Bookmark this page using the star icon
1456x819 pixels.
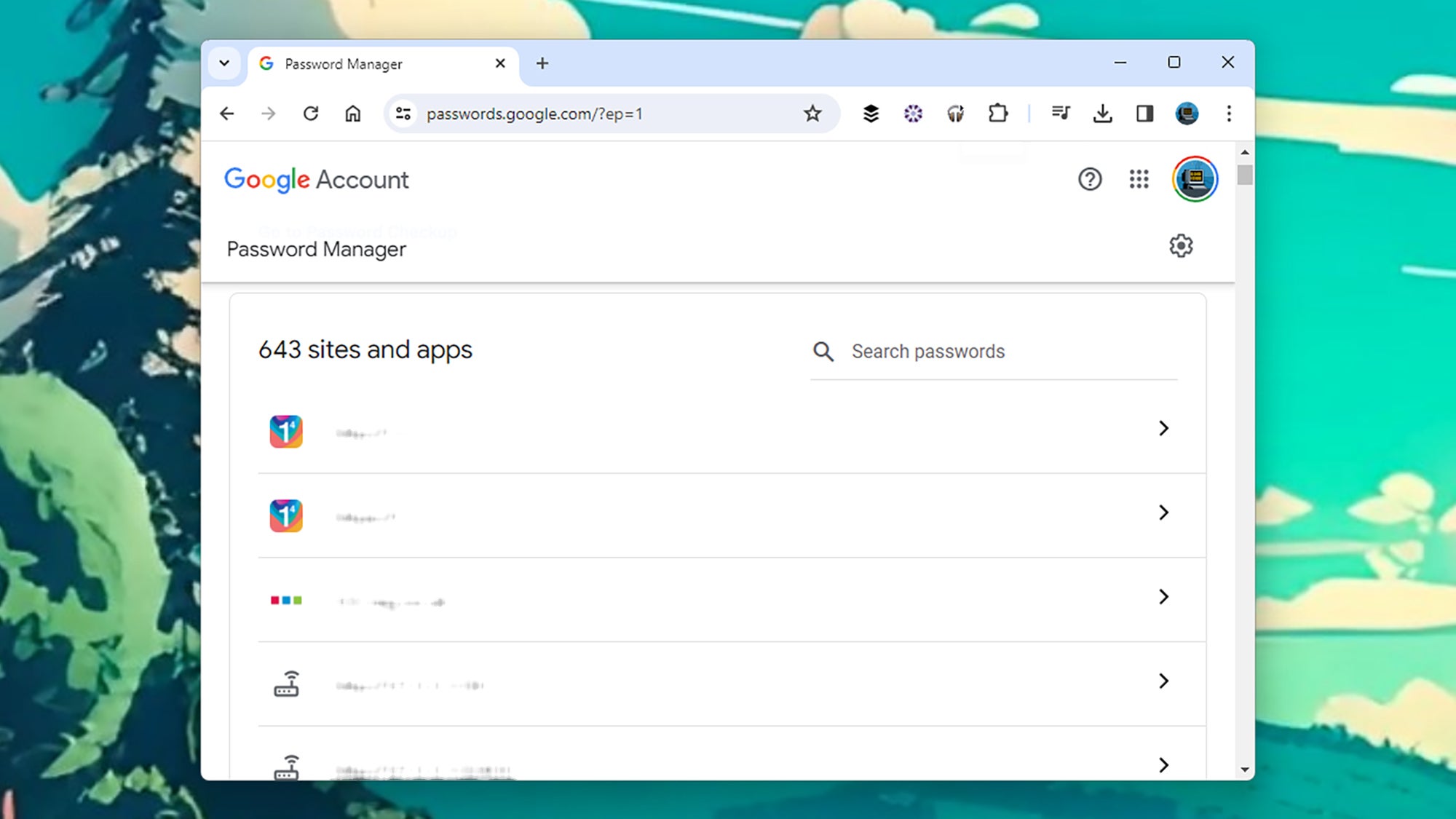(812, 114)
